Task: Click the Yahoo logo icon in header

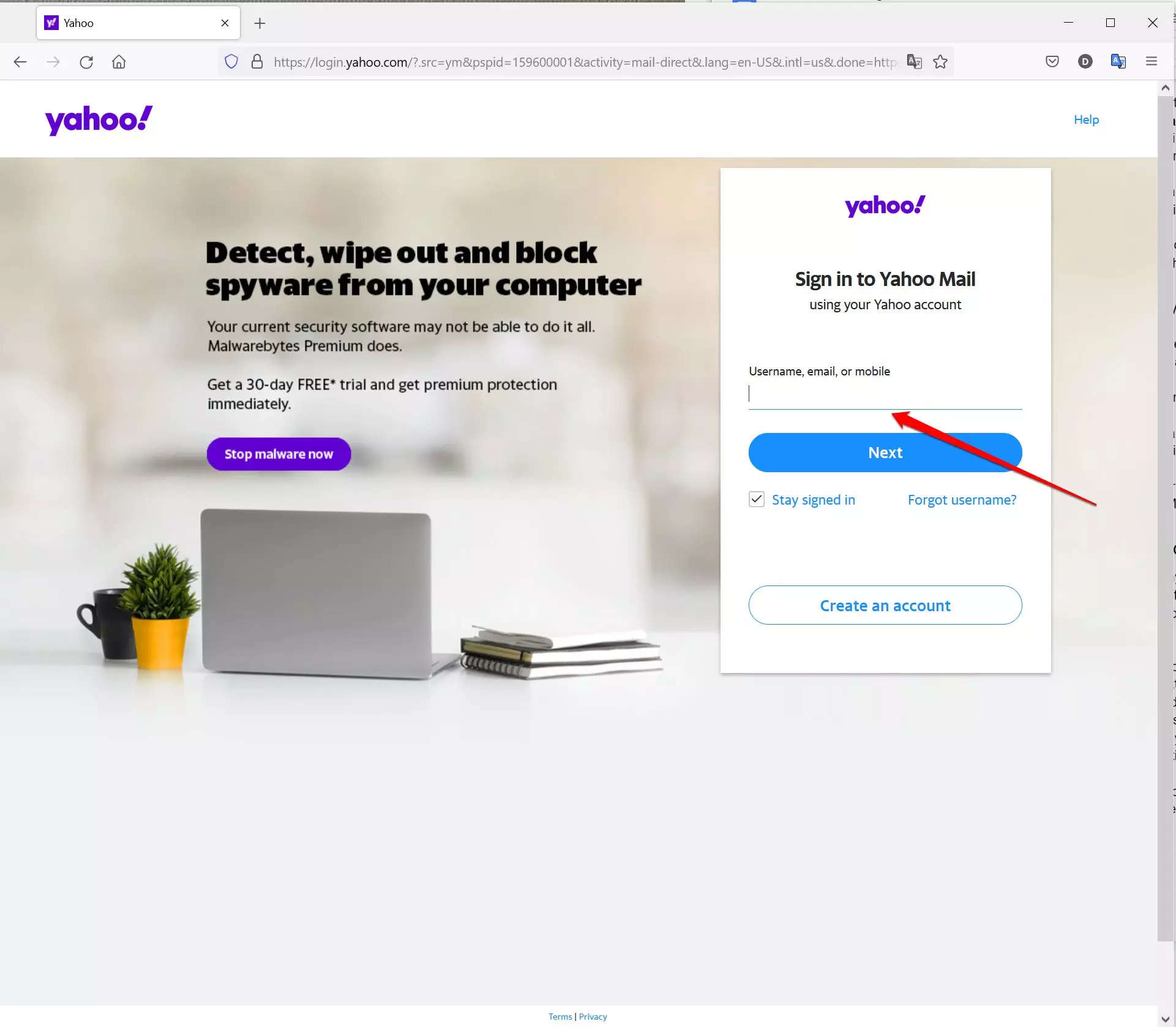Action: [98, 119]
